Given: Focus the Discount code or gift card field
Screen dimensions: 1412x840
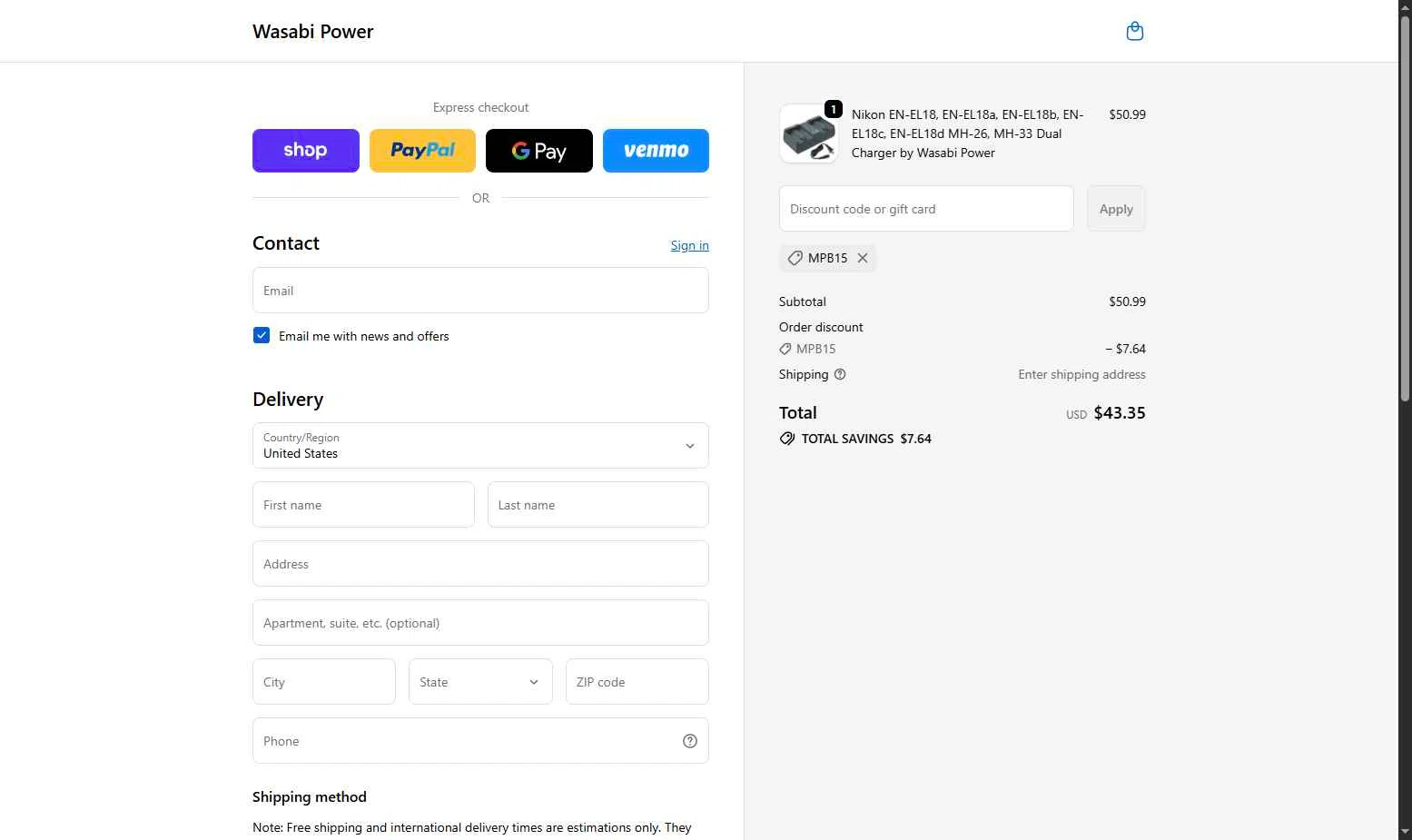Looking at the screenshot, I should click(926, 209).
